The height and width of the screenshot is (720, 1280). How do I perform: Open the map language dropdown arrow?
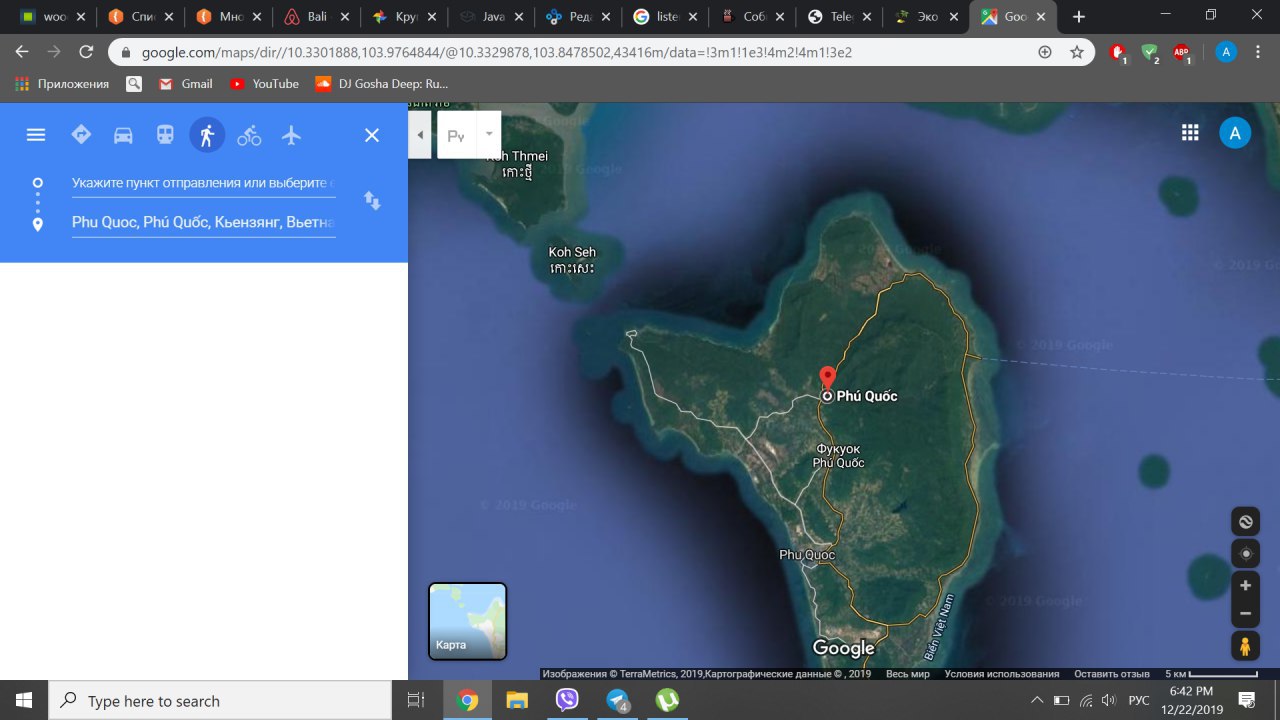(x=489, y=135)
